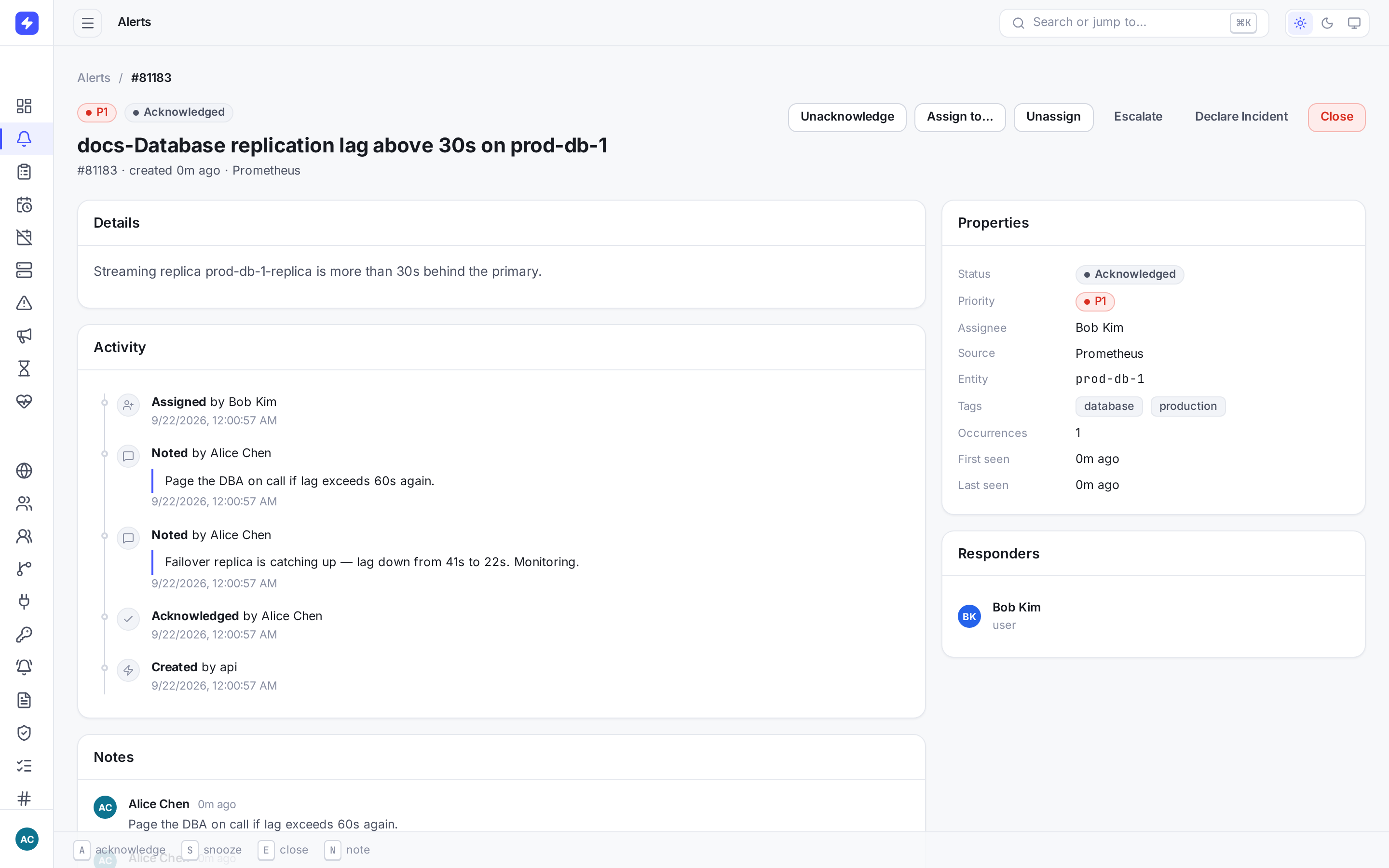1389x868 pixels.
Task: Click the Alice Chen AC avatar in Notes
Action: (105, 807)
